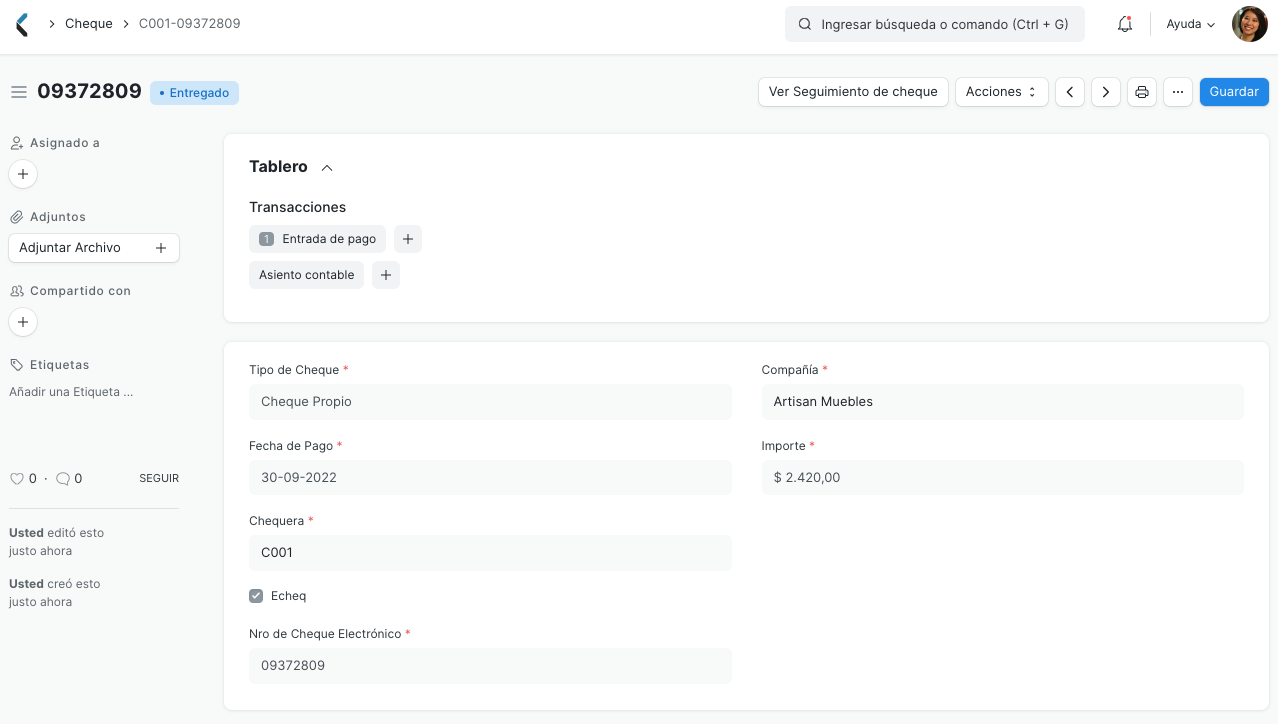Add an assignee with plus button
This screenshot has width=1278, height=724.
[x=23, y=174]
